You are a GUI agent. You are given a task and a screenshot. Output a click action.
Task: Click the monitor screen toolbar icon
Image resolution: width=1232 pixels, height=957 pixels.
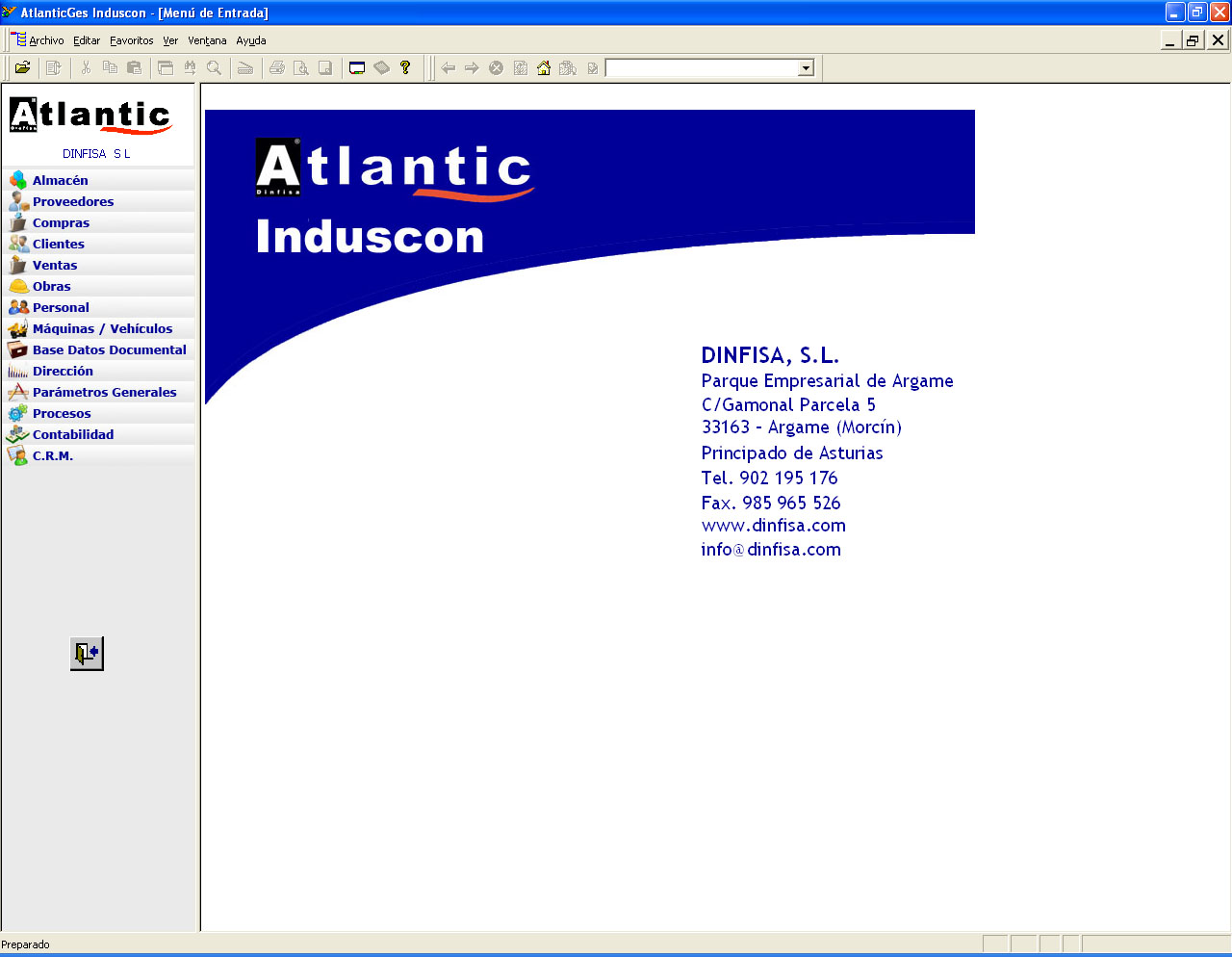pos(357,67)
